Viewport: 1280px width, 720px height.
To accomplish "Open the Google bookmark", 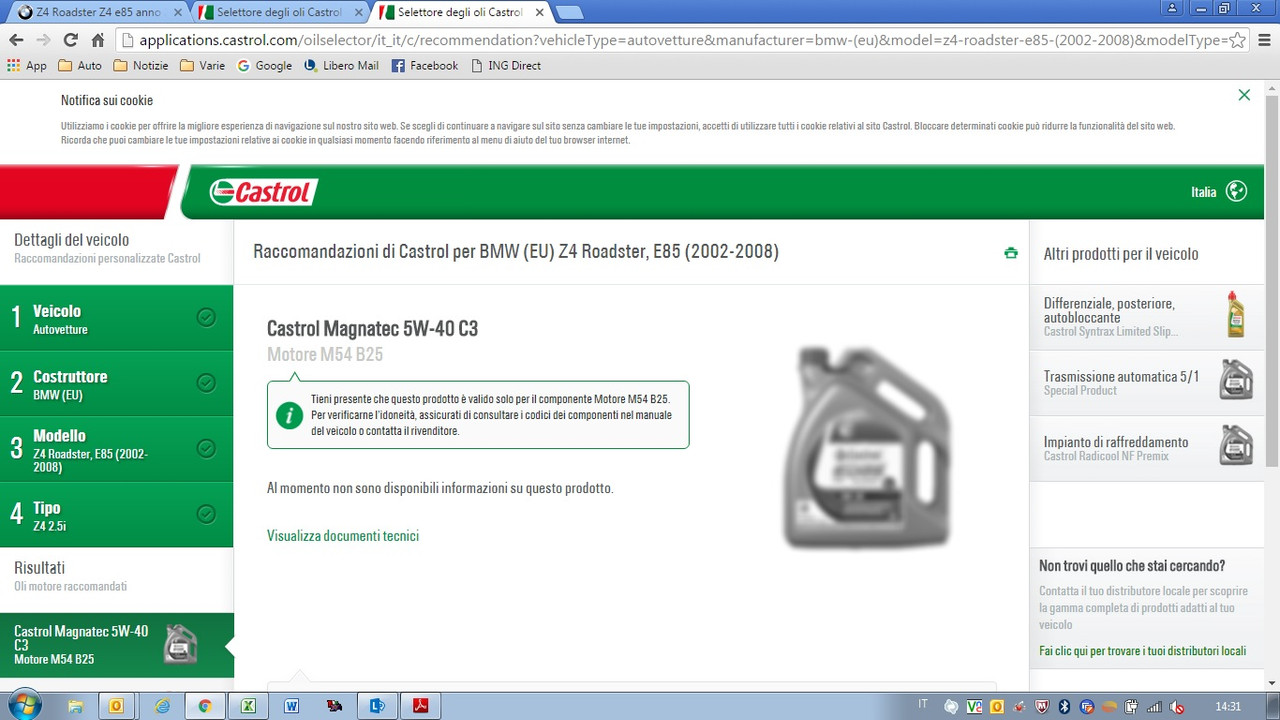I will [265, 66].
